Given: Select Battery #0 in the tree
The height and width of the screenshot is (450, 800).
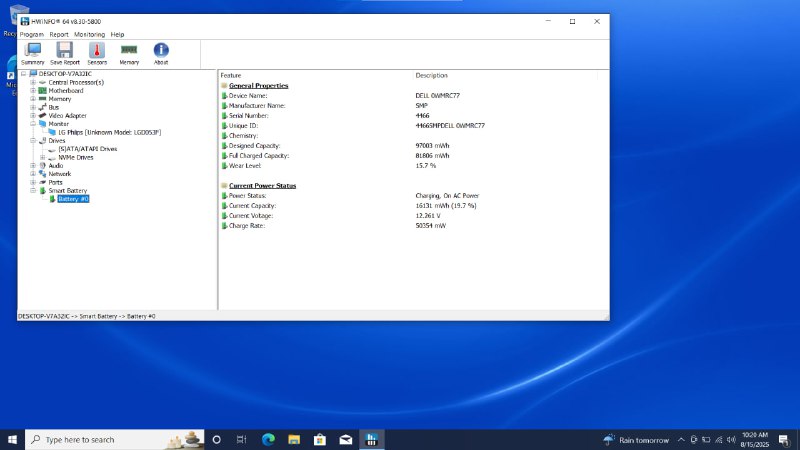Looking at the screenshot, I should pyautogui.click(x=73, y=199).
